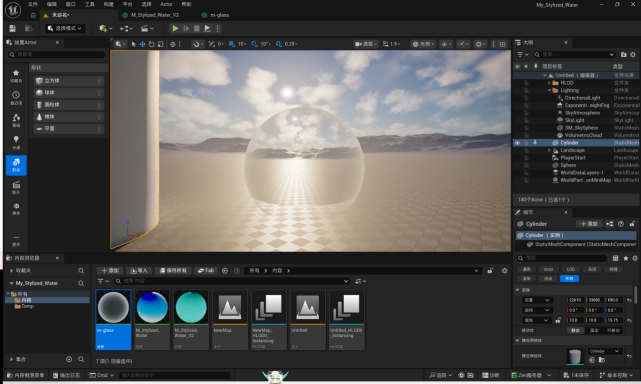641x384 pixels.
Task: Open the Blueprints toolbar dropdown icon
Action: coord(126,29)
